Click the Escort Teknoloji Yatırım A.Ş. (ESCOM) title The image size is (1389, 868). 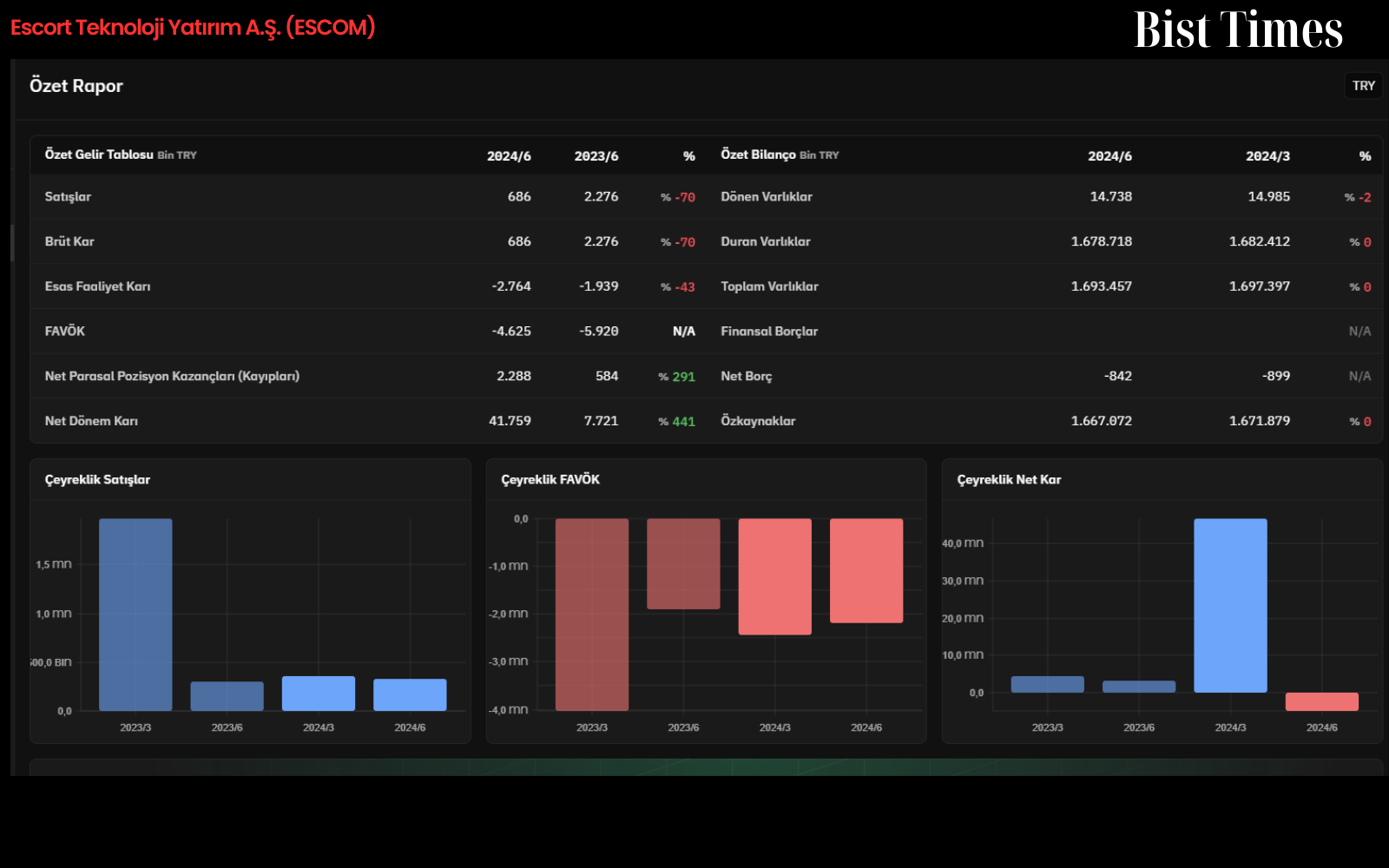[193, 27]
